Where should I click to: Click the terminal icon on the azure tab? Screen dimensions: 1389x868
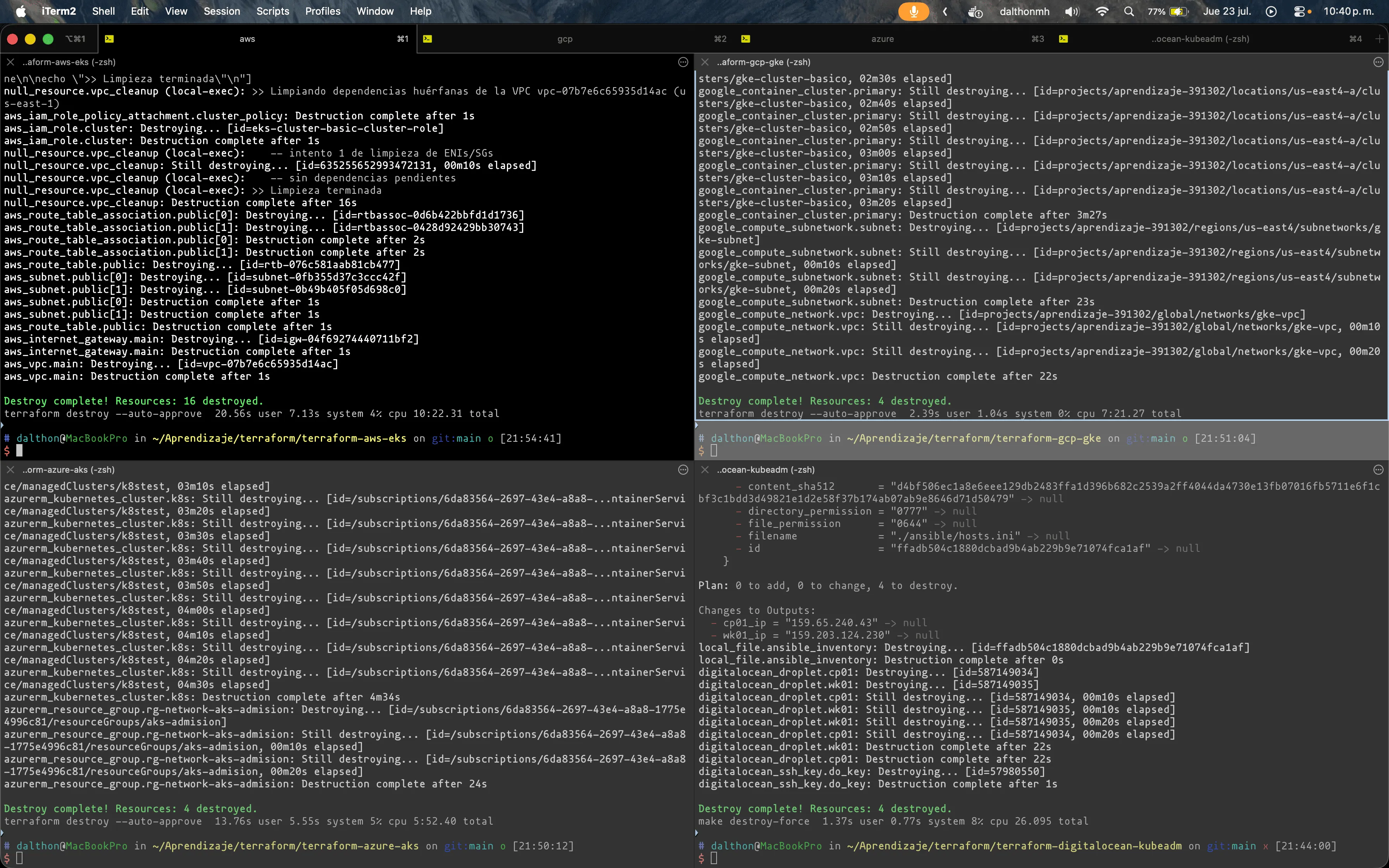click(x=746, y=39)
